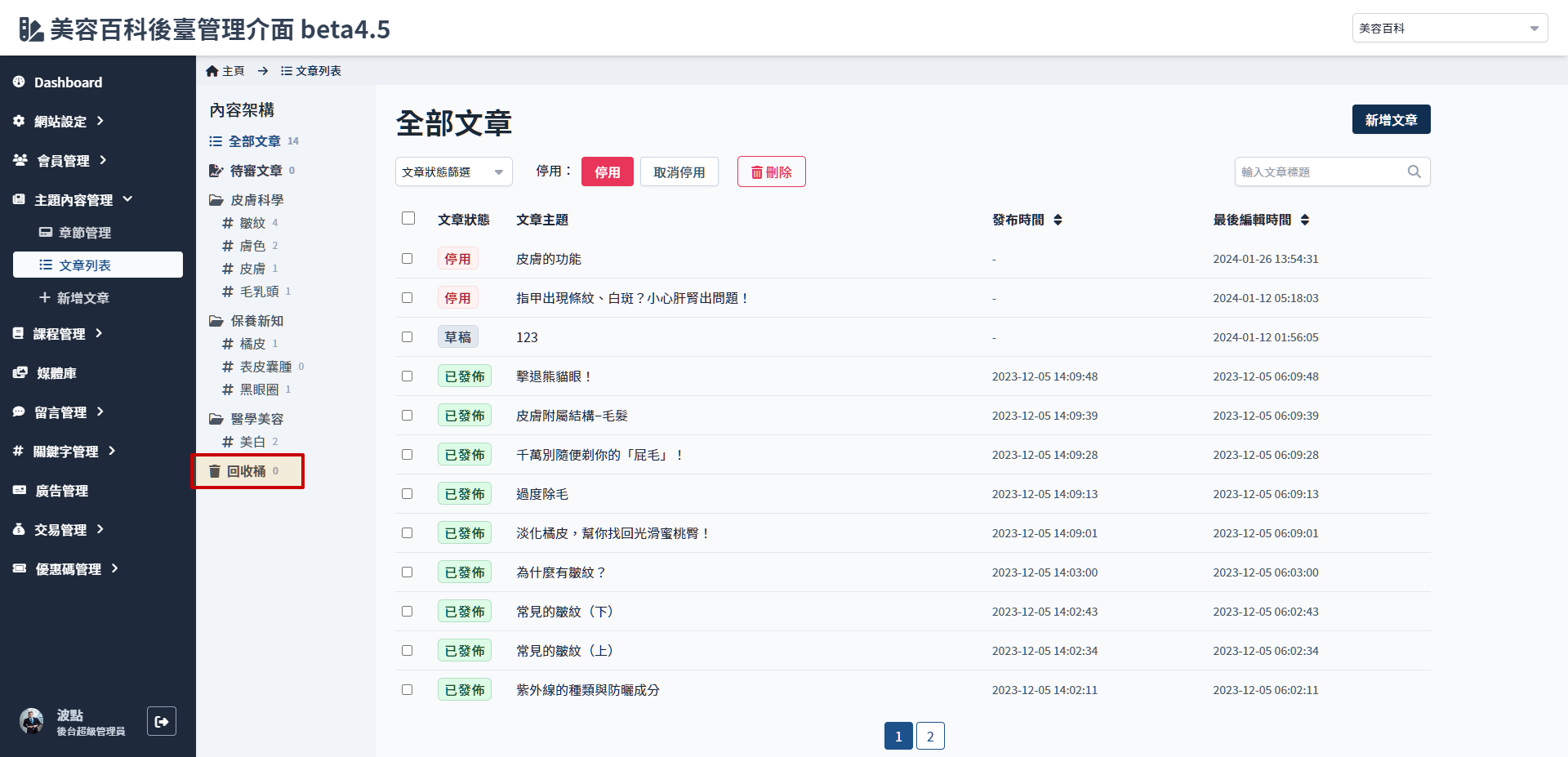Image resolution: width=1568 pixels, height=757 pixels.
Task: Click the plus icon for 新增文章 in sidebar
Action: pos(45,297)
